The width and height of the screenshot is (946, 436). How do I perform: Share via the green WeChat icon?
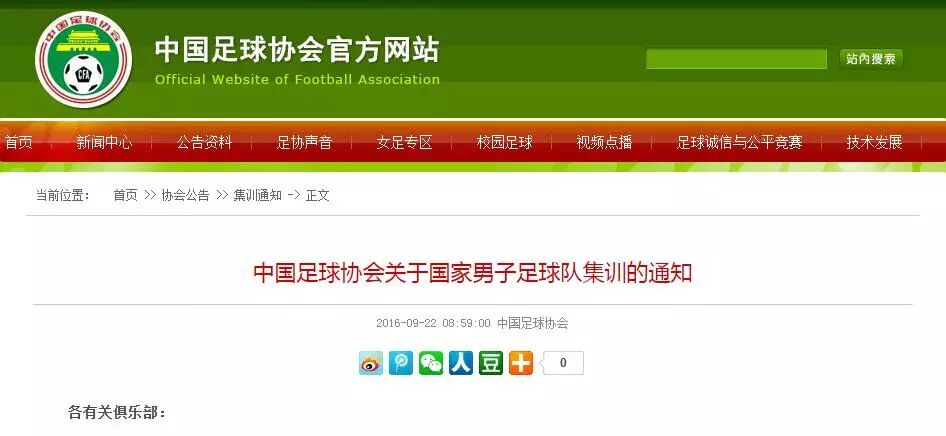click(x=431, y=363)
